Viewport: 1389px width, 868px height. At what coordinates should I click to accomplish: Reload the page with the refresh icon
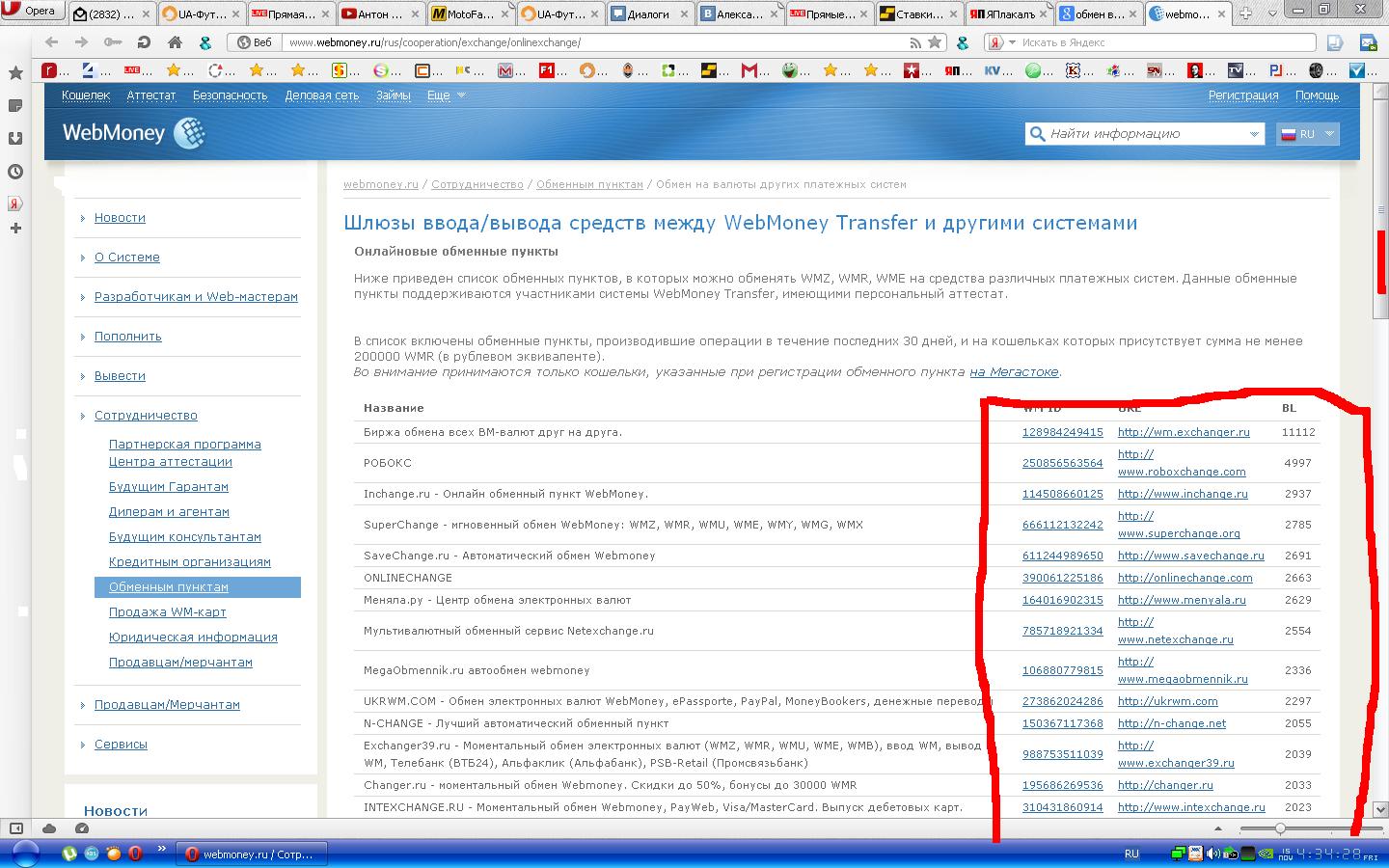click(x=144, y=42)
